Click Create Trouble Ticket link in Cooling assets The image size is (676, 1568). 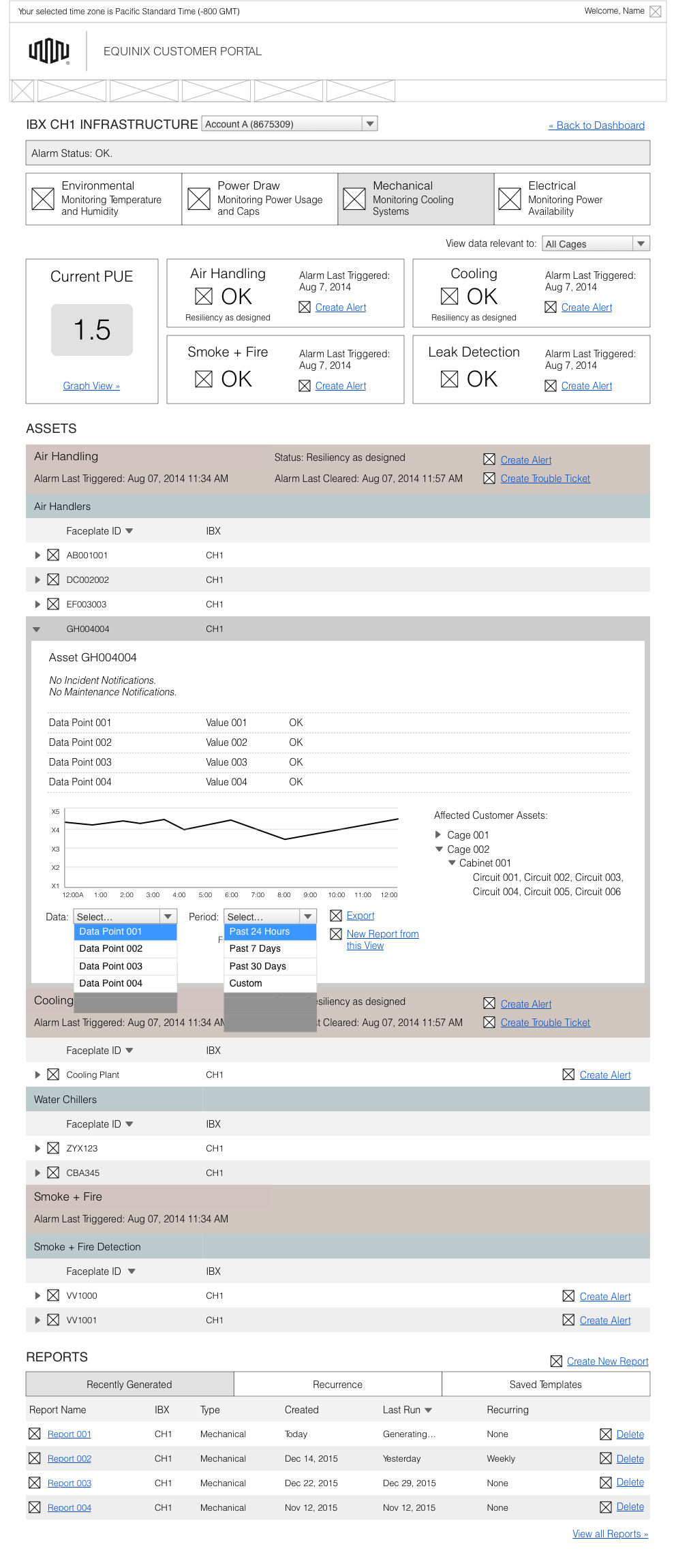click(x=545, y=1023)
